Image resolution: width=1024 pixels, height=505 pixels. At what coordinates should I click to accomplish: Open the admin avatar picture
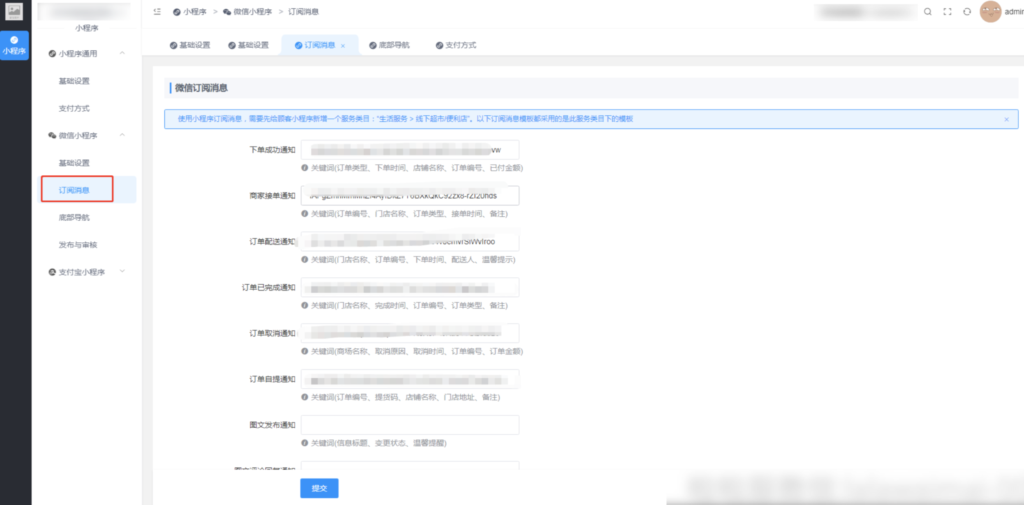[x=990, y=12]
